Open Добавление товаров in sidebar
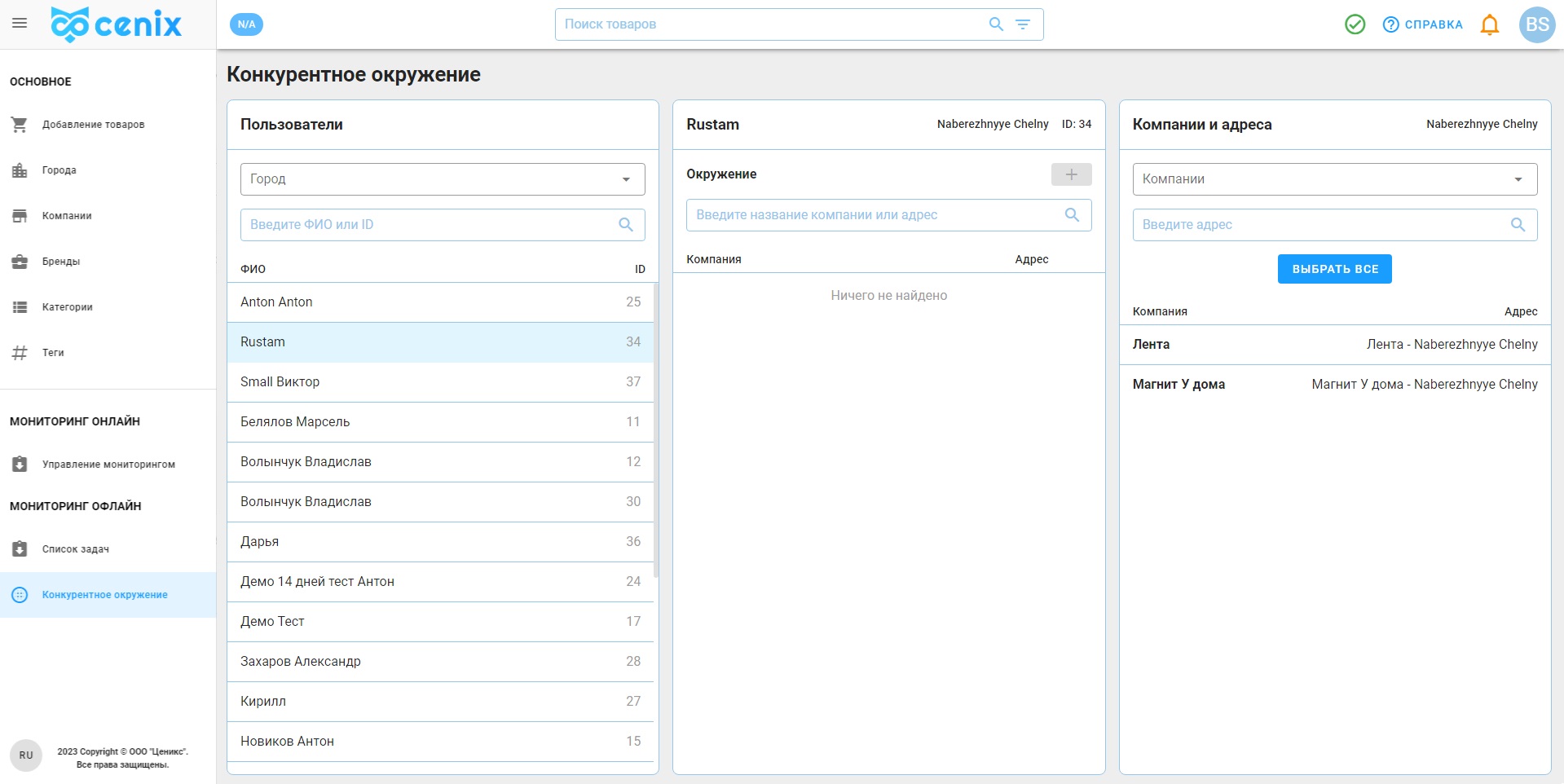 pos(108,125)
